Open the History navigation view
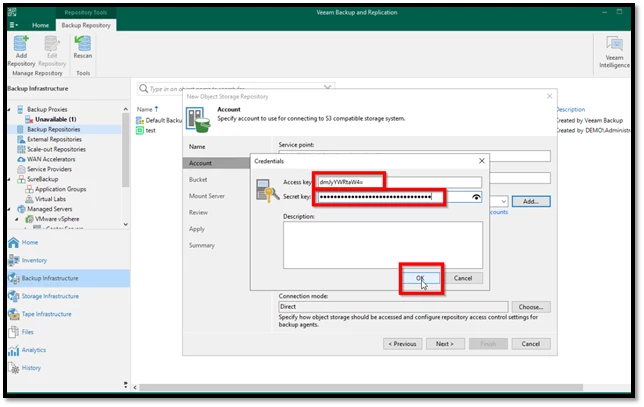Viewport: 644px width, 407px height. [x=31, y=368]
